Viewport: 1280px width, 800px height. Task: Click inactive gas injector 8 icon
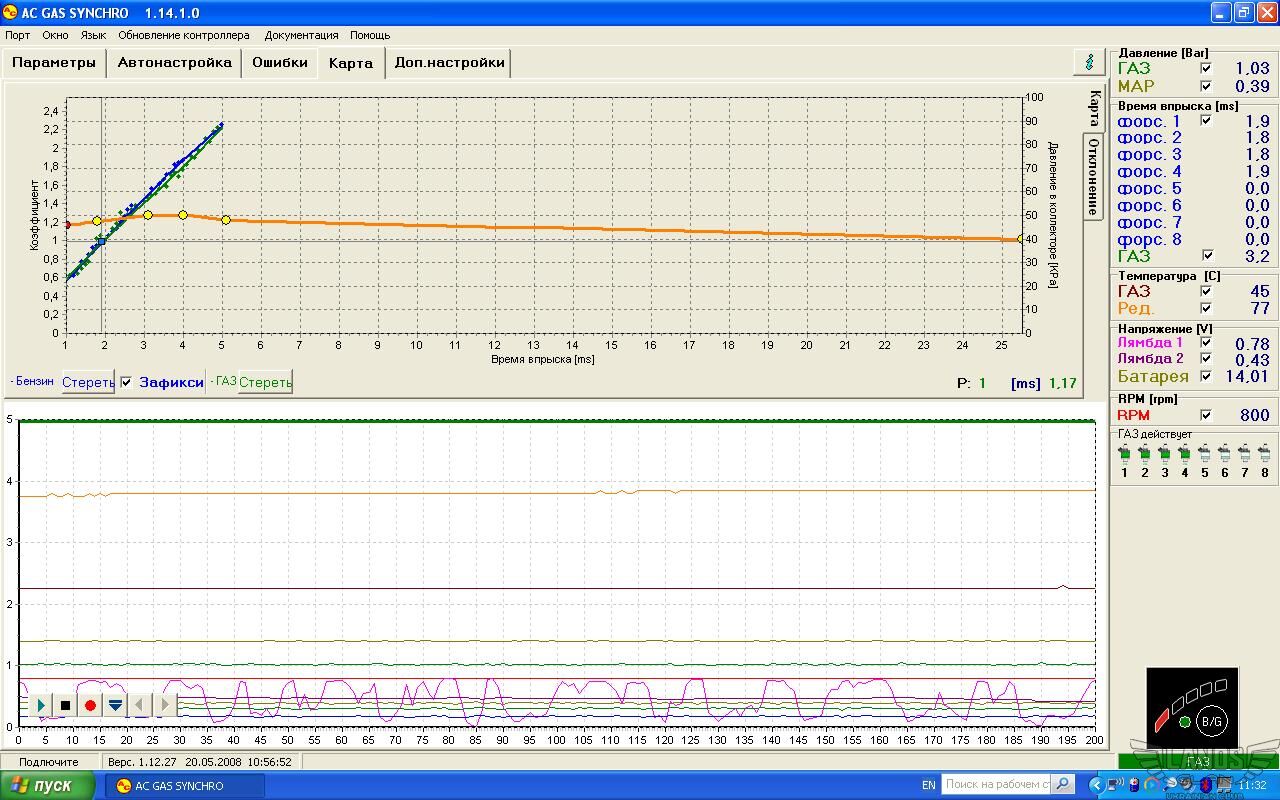click(x=1266, y=453)
